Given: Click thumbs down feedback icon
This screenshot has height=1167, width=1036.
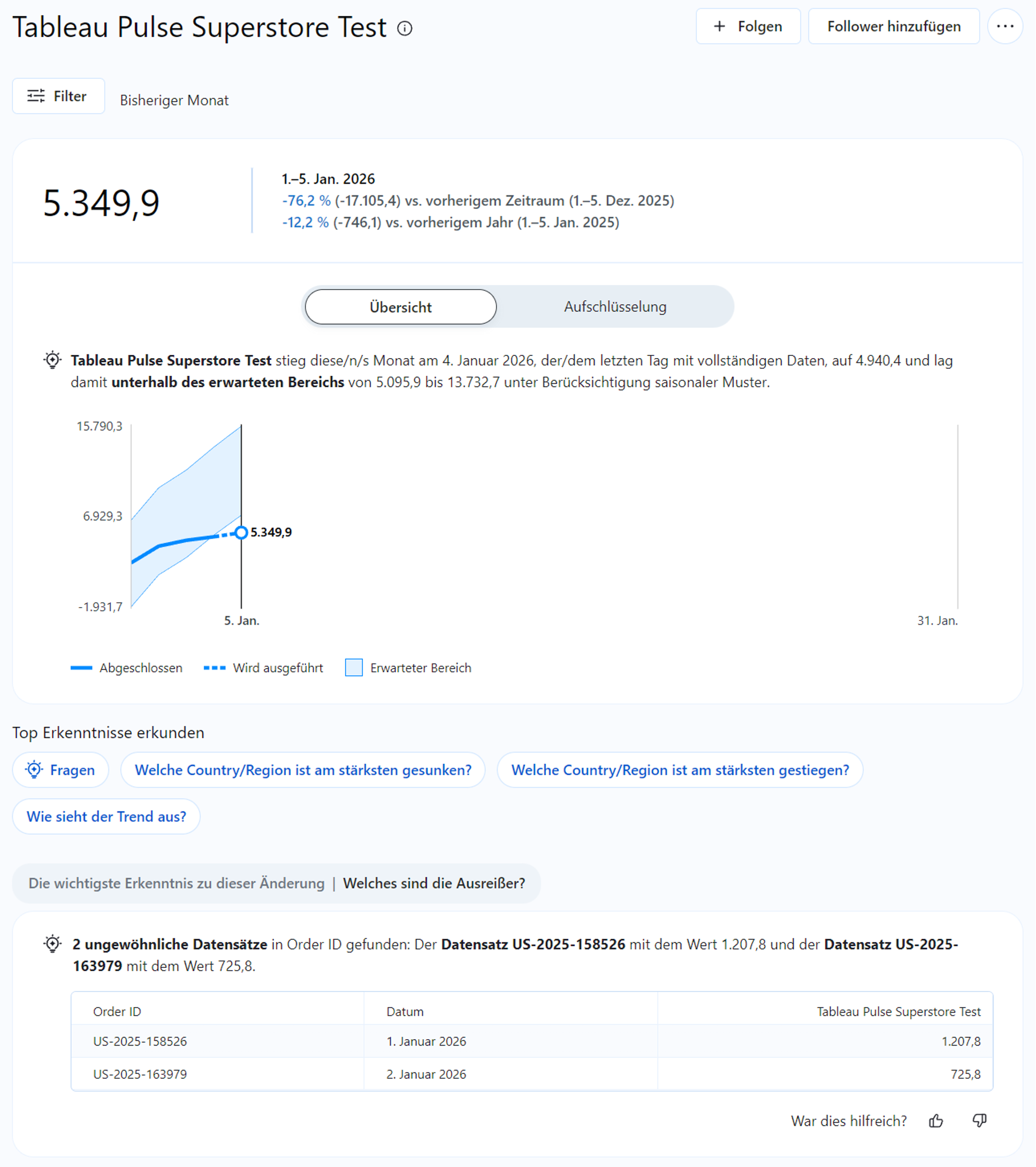Looking at the screenshot, I should click(x=979, y=1121).
